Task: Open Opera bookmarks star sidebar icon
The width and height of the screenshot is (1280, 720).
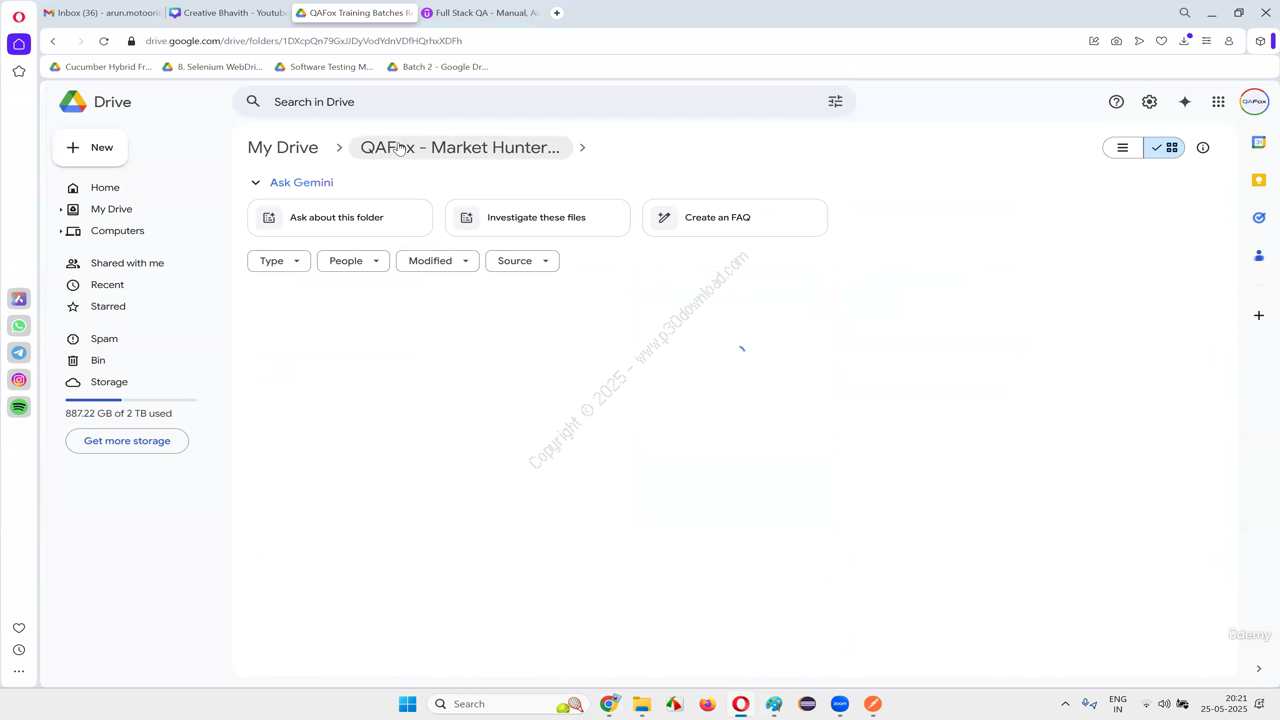Action: pyautogui.click(x=19, y=72)
